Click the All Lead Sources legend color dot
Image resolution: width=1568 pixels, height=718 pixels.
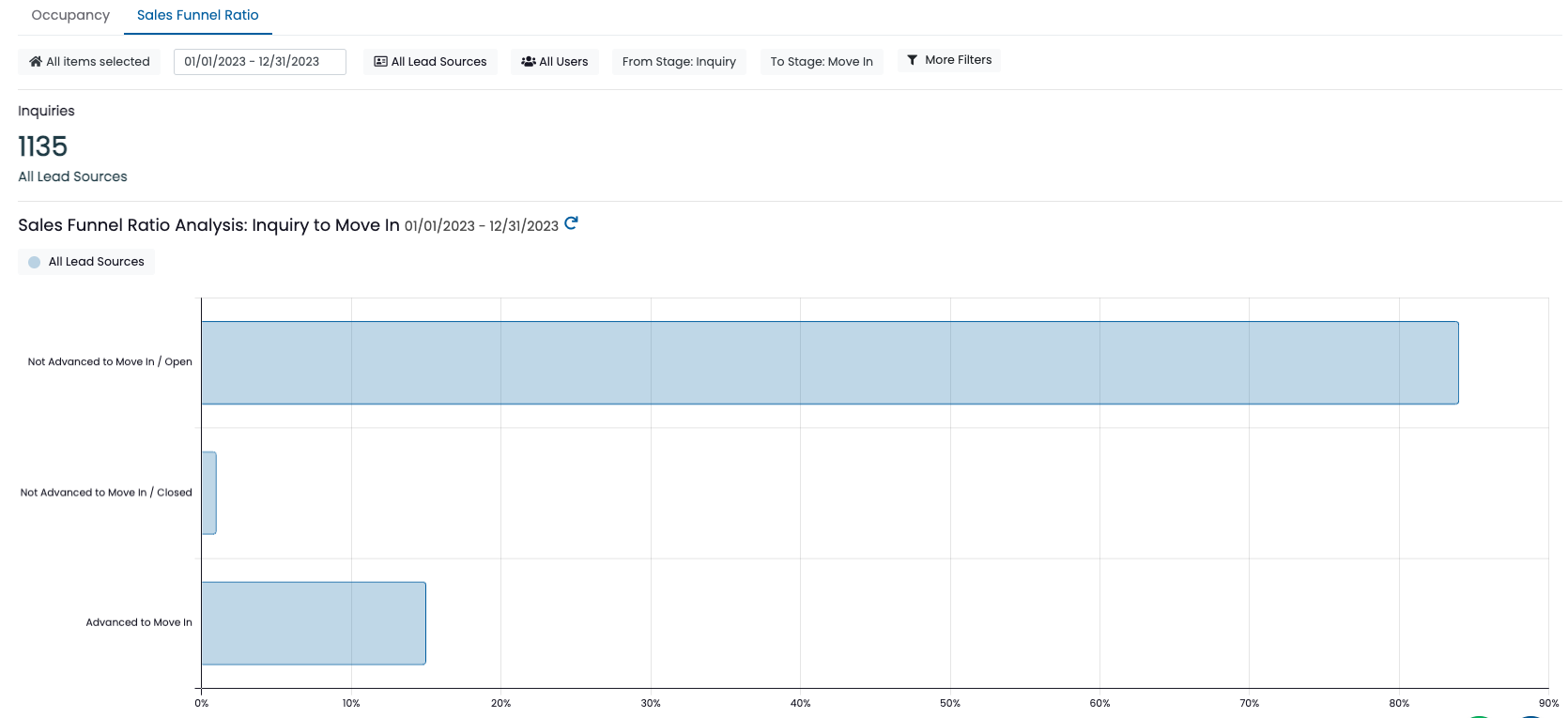click(35, 263)
